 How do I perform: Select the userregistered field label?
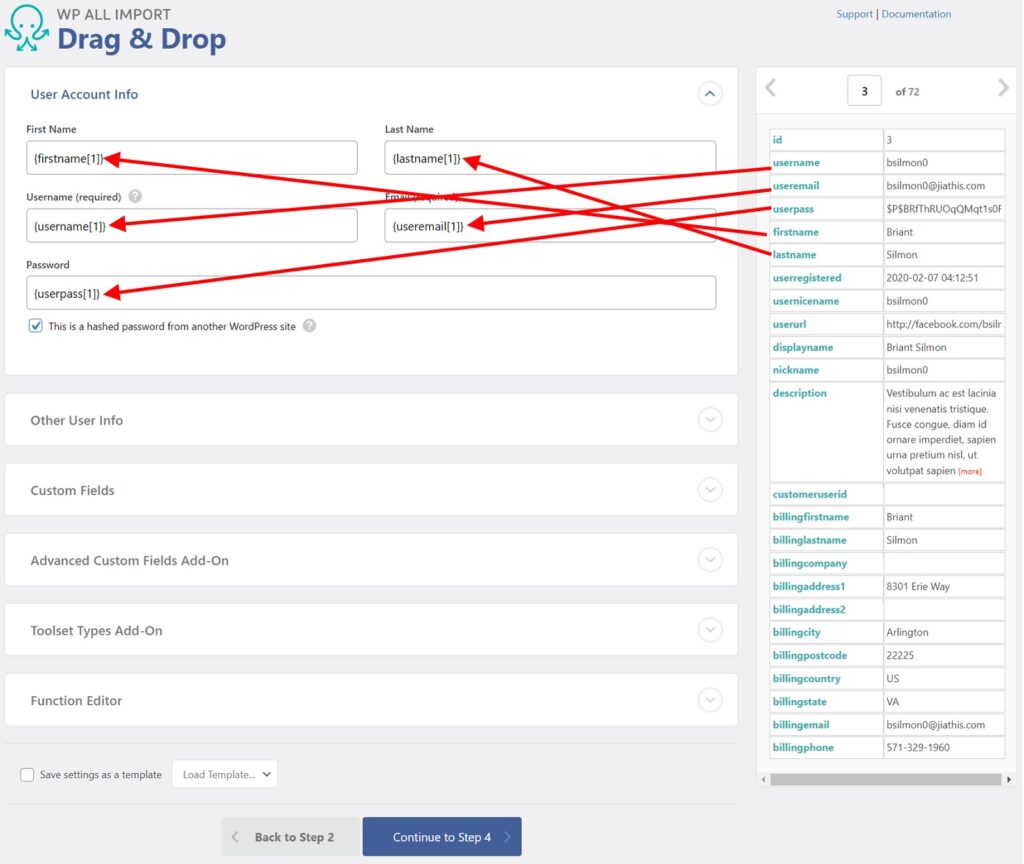807,278
